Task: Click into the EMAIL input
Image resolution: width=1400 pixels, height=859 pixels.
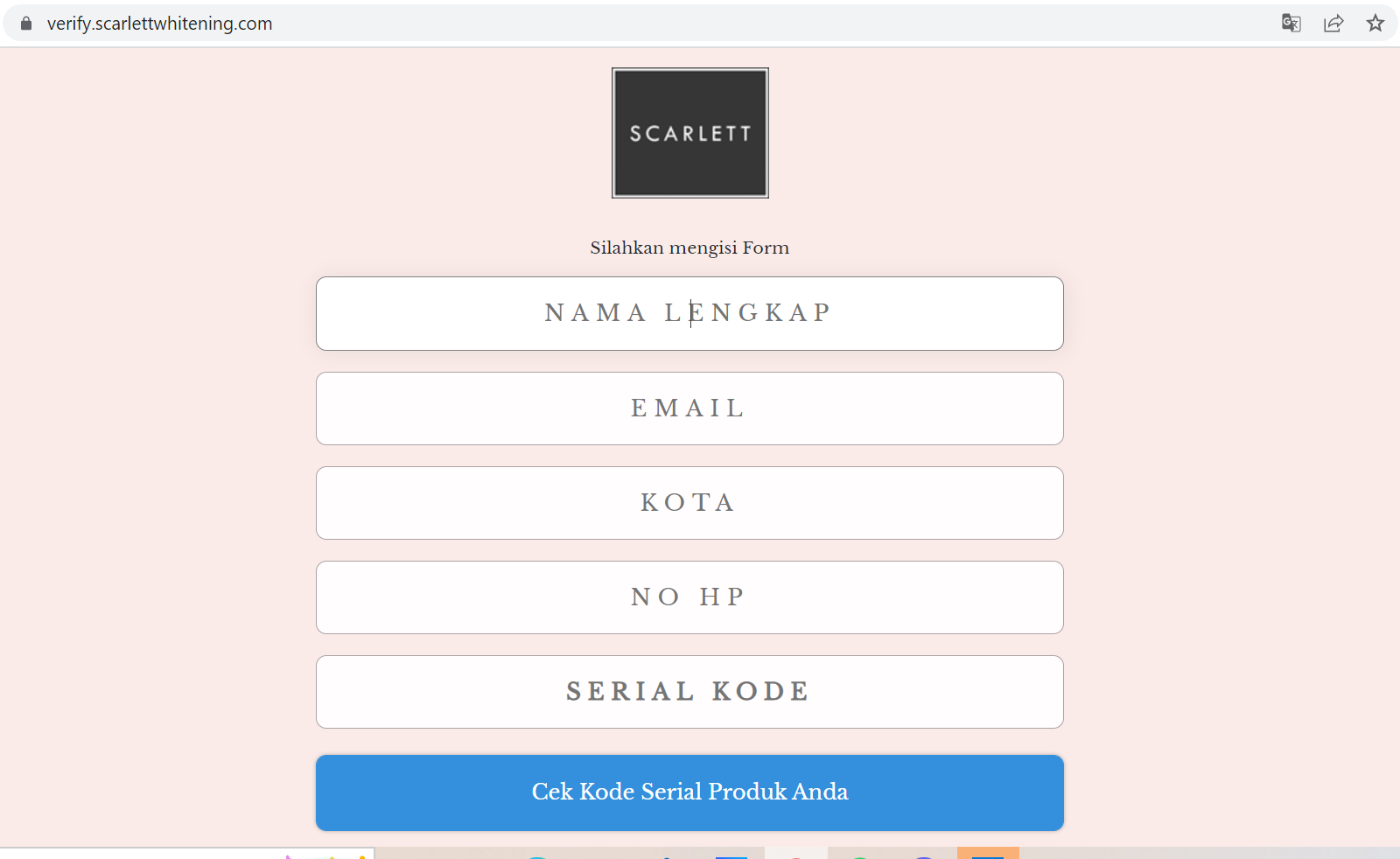Action: (689, 409)
